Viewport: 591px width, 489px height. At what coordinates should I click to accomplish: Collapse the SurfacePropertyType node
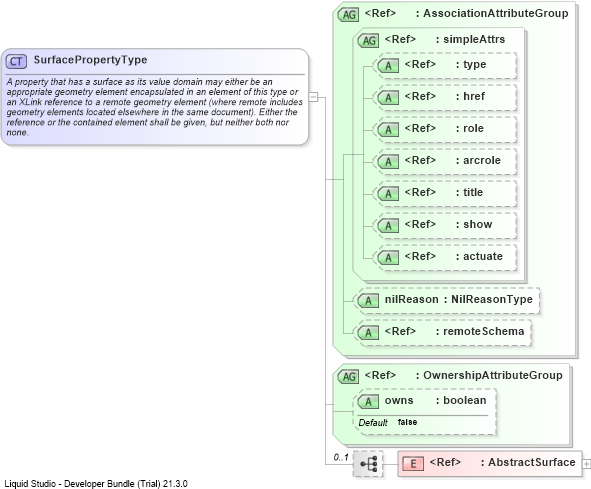313,97
